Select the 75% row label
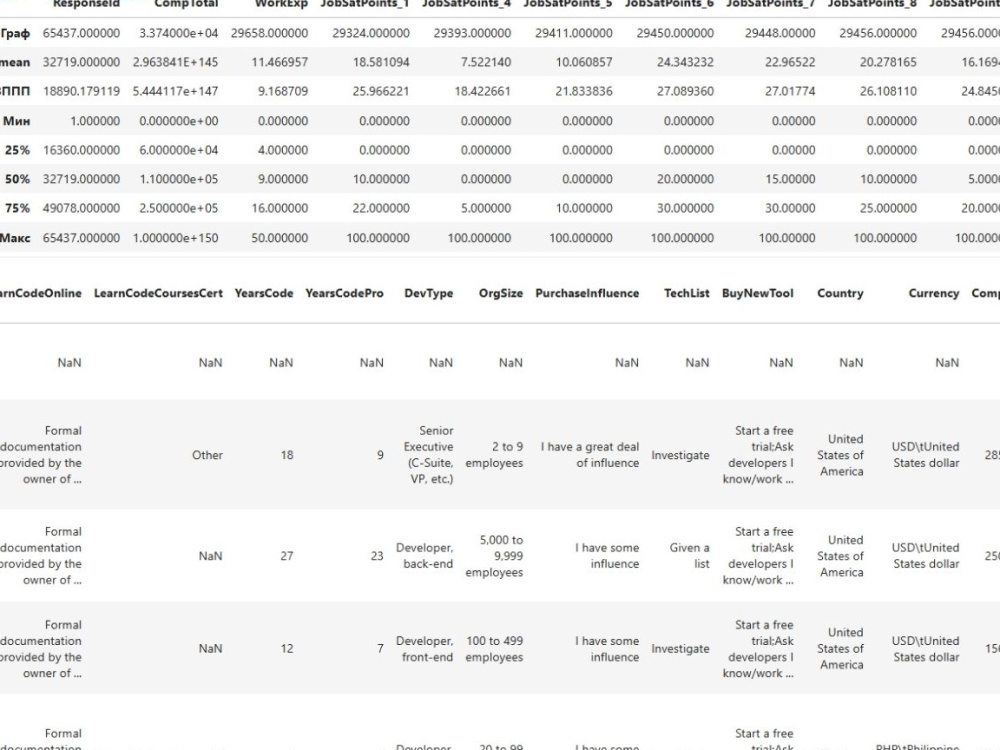Image resolution: width=1000 pixels, height=750 pixels. [x=17, y=209]
